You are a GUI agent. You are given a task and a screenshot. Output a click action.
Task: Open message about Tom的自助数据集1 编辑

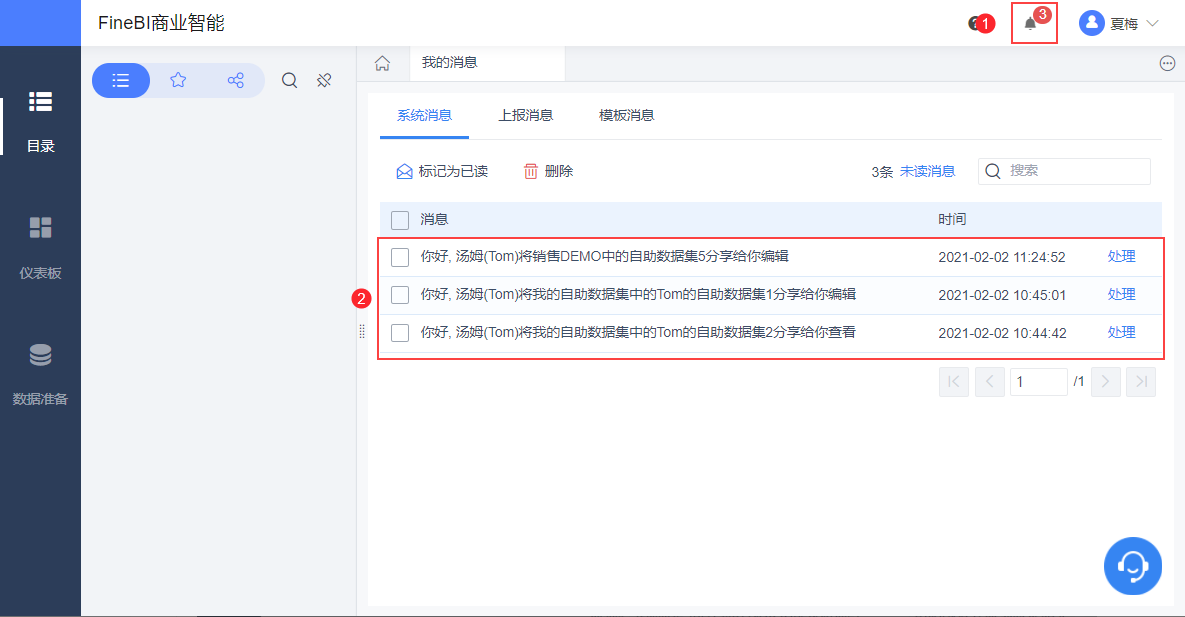click(x=638, y=294)
